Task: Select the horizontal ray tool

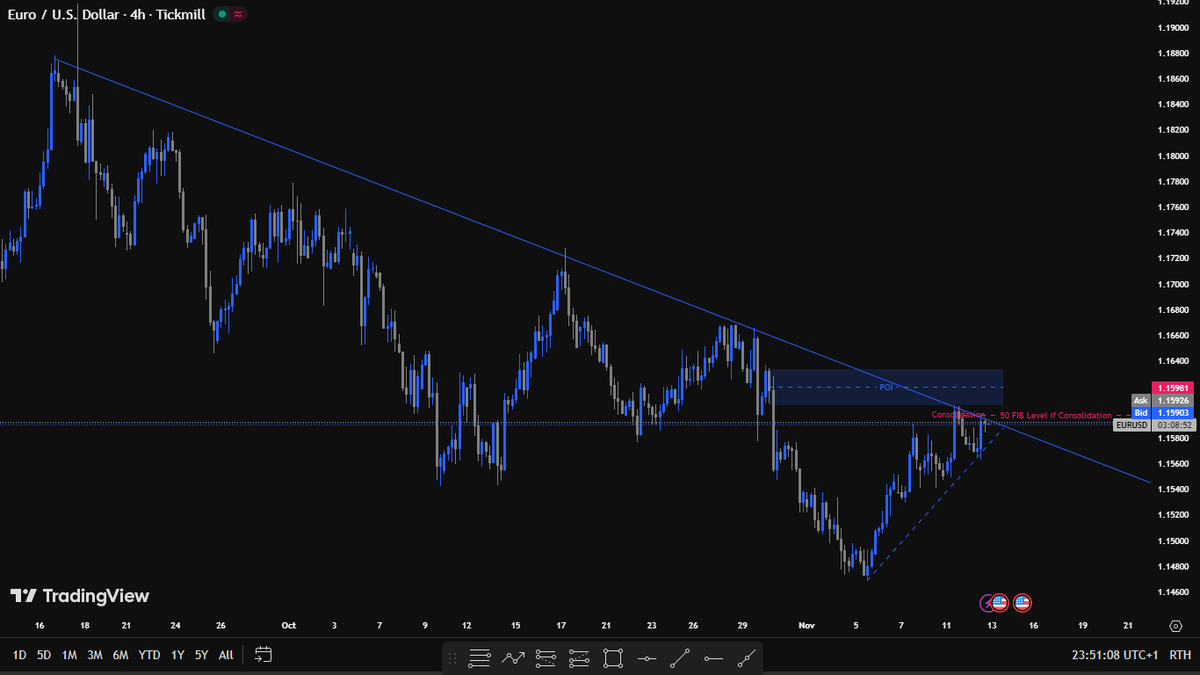Action: pyautogui.click(x=713, y=658)
